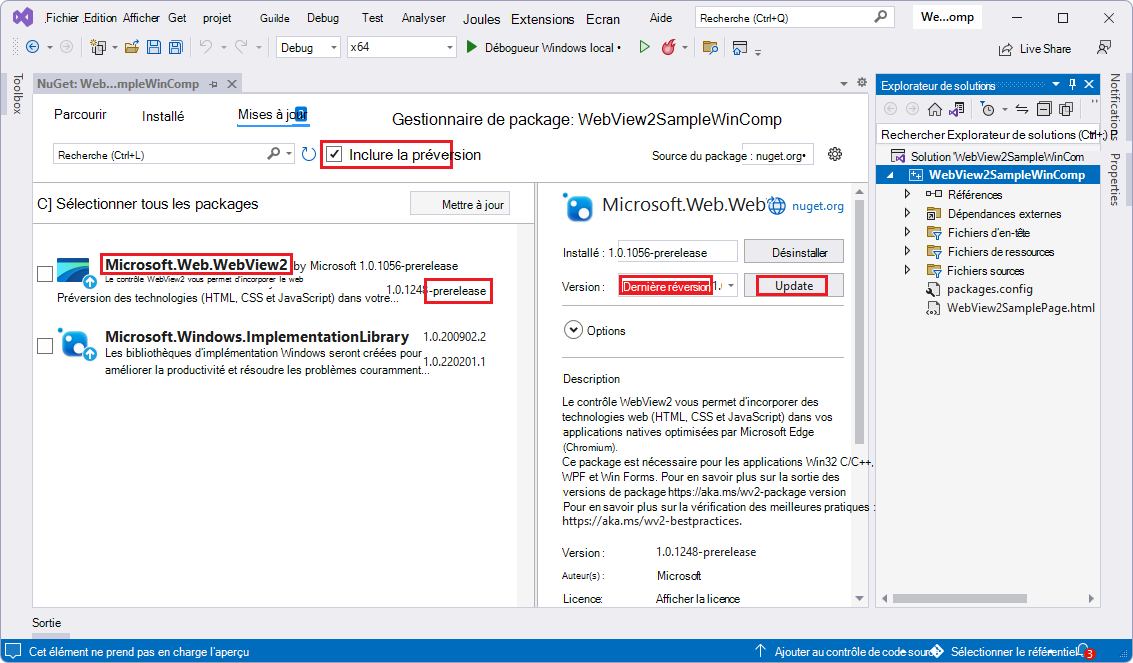
Task: Click the Update button for WebView2
Action: click(x=793, y=285)
